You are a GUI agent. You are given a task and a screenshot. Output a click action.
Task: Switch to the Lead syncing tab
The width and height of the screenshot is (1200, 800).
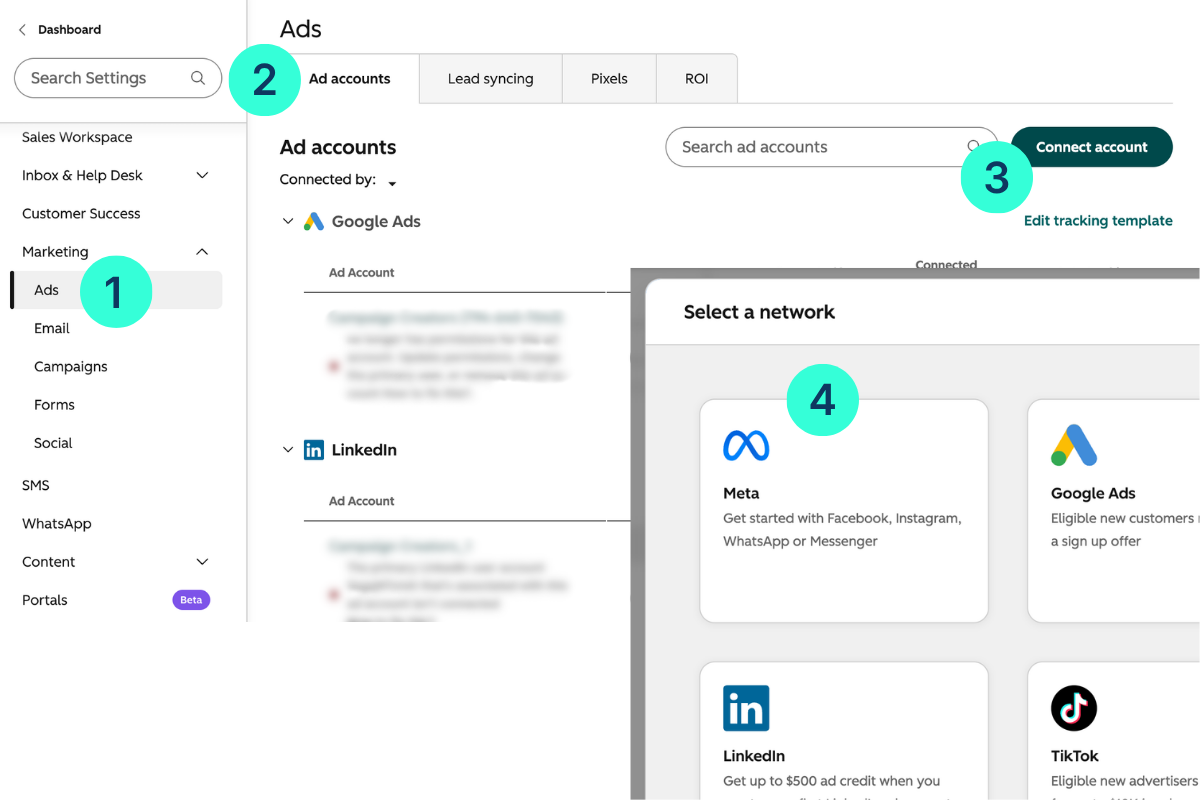(x=490, y=79)
